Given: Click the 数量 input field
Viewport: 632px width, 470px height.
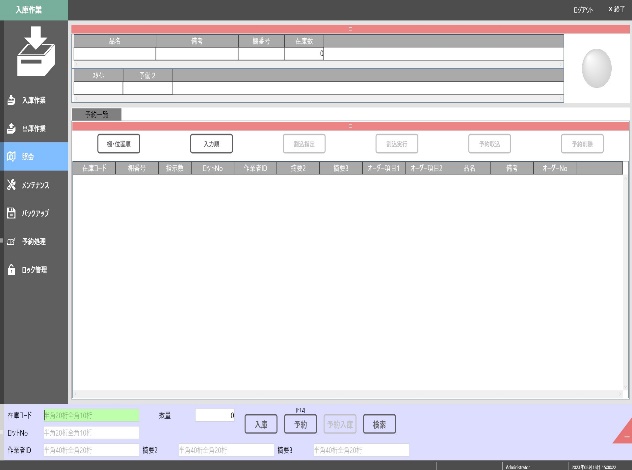Looking at the screenshot, I should (x=215, y=415).
